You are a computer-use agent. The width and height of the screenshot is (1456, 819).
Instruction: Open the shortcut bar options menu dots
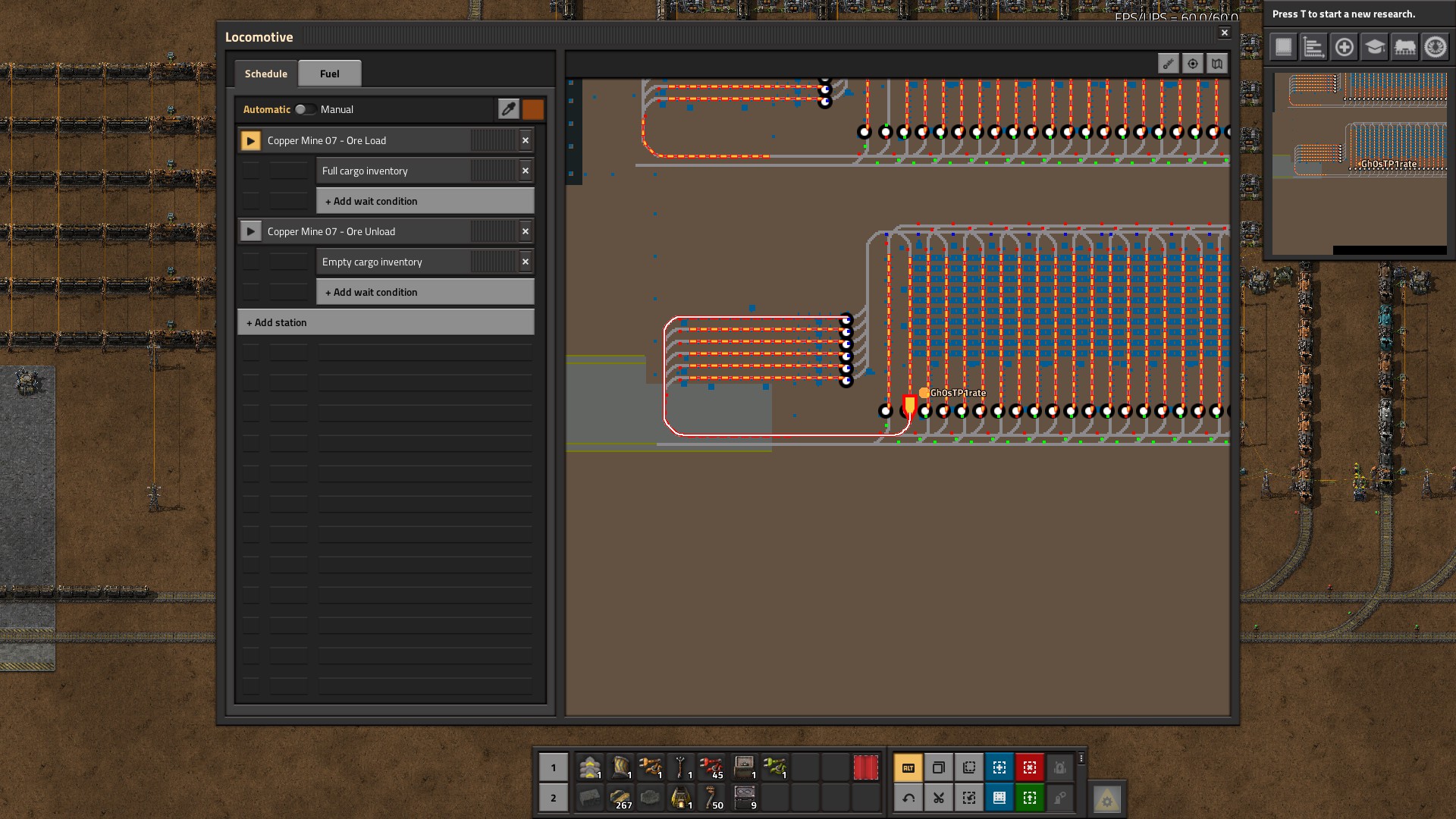(1081, 758)
